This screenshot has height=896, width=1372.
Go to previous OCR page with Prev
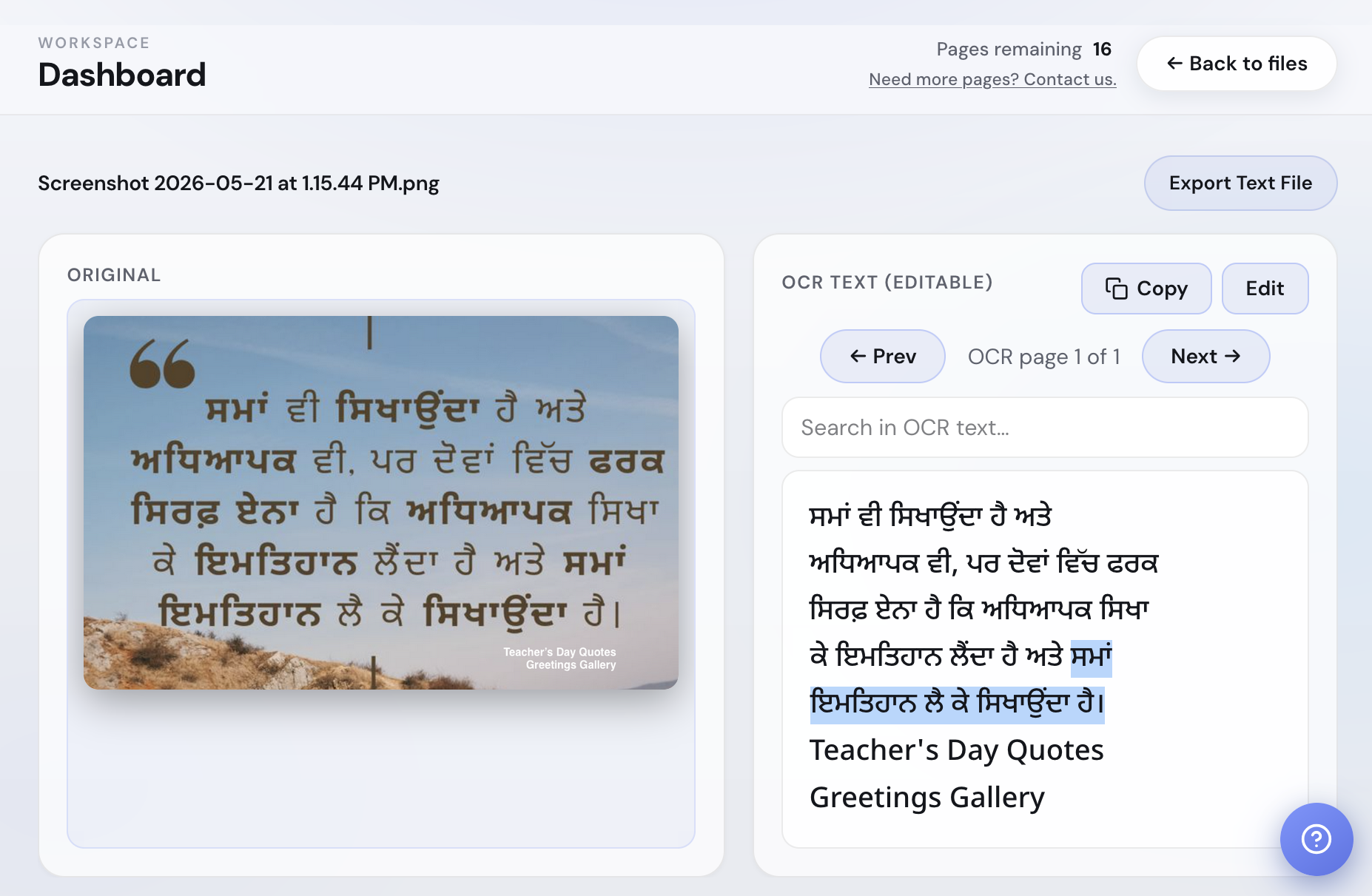(x=883, y=356)
